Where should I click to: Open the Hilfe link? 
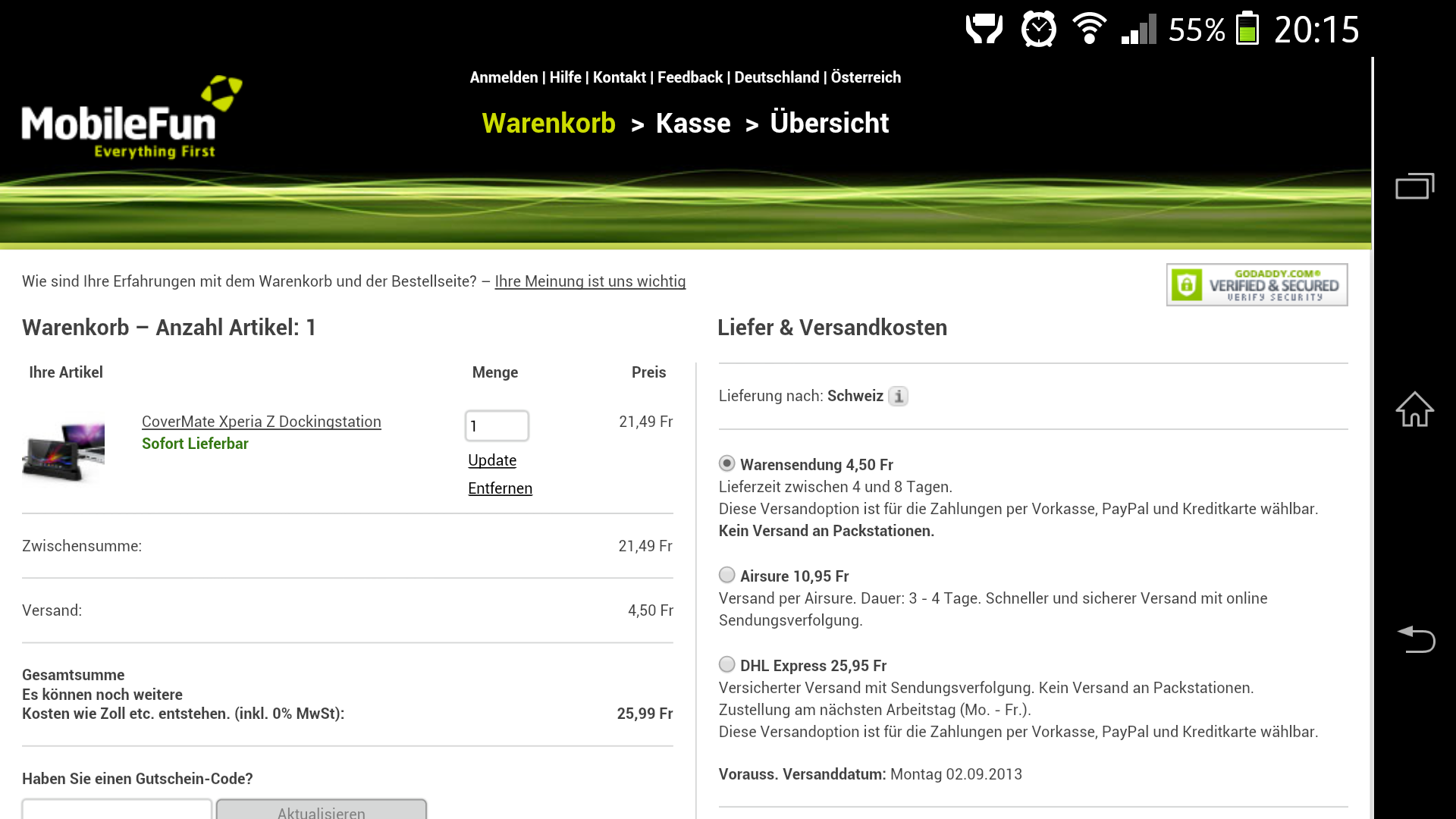565,77
